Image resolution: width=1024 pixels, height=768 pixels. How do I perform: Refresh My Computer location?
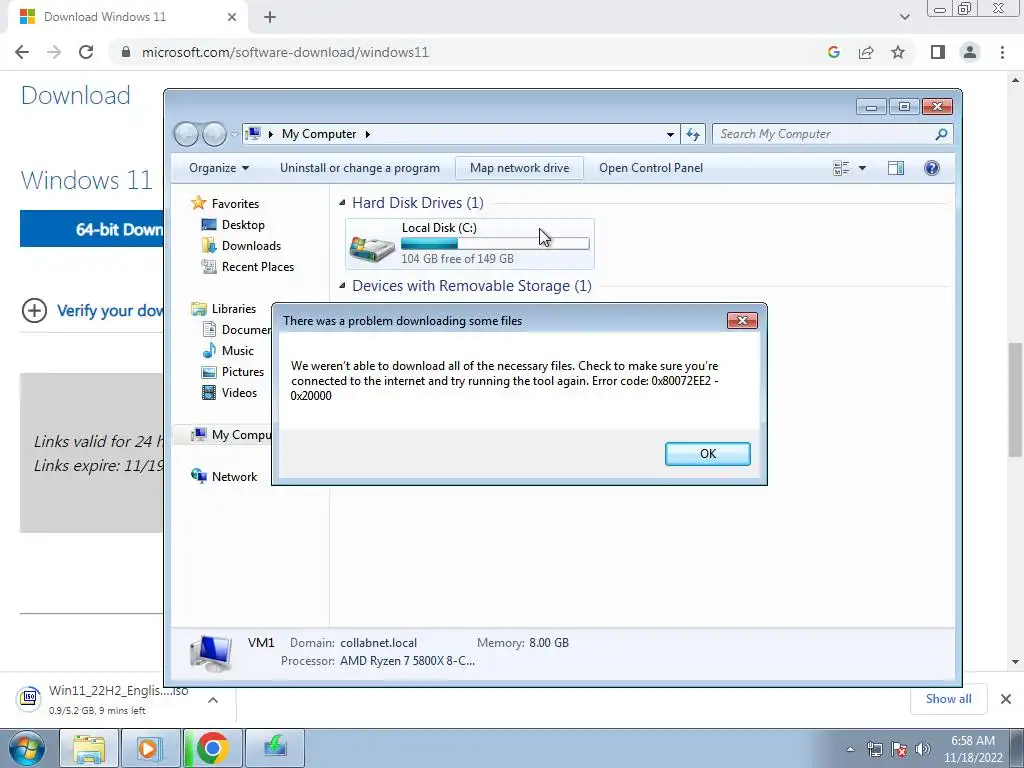pyautogui.click(x=692, y=135)
